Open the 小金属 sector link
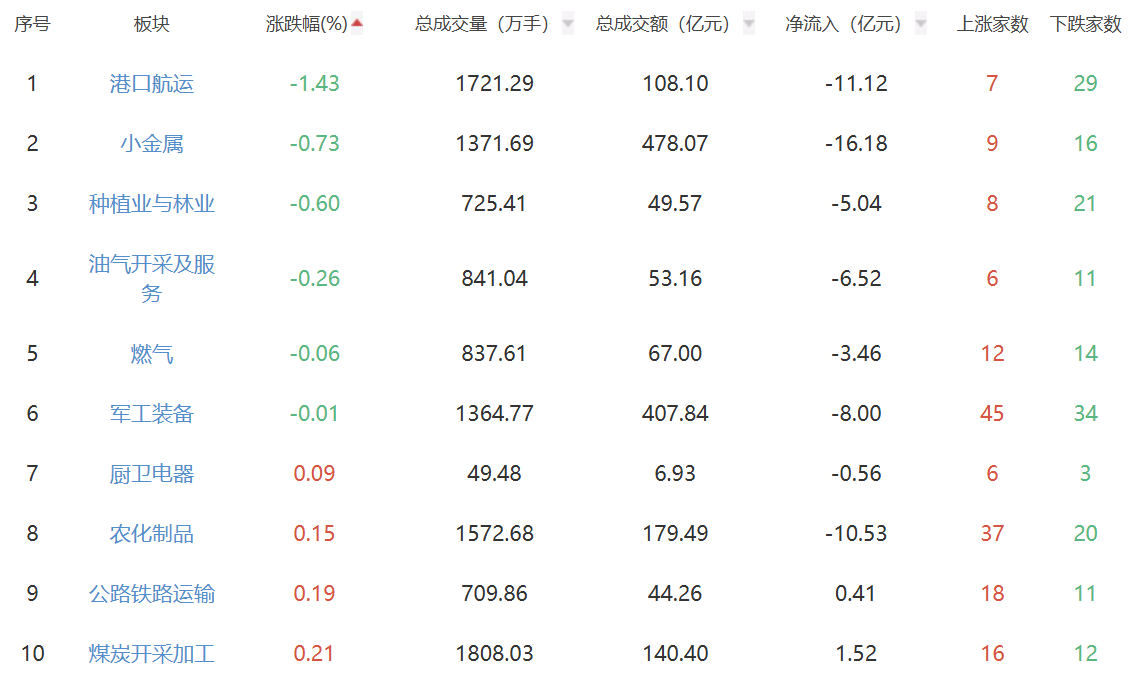 tap(152, 144)
